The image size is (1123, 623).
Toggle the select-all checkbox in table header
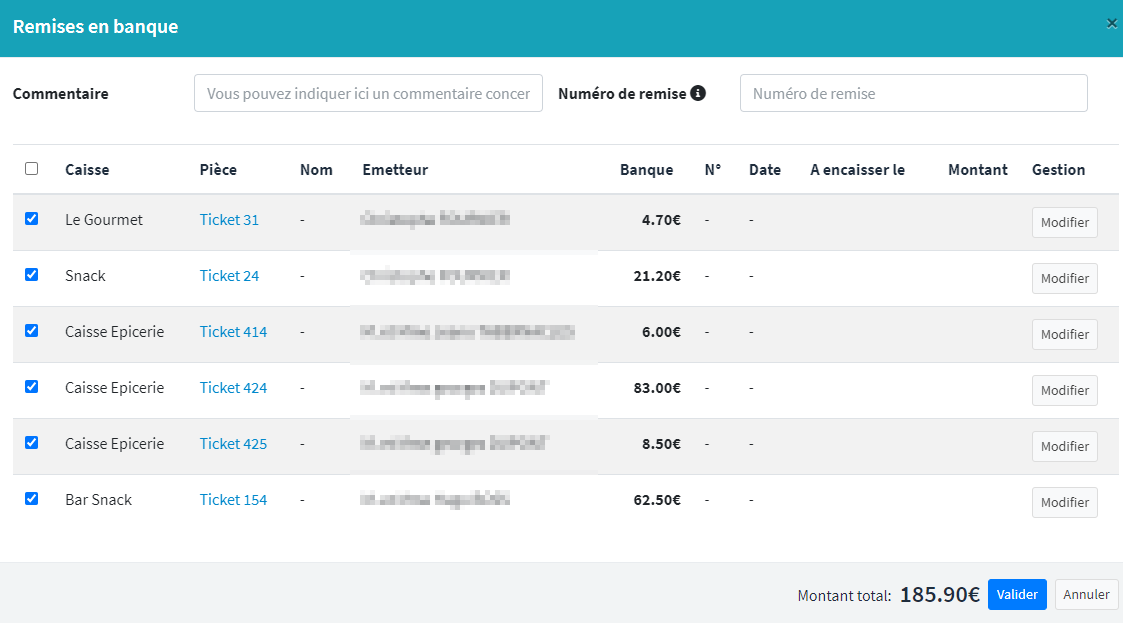click(x=31, y=169)
